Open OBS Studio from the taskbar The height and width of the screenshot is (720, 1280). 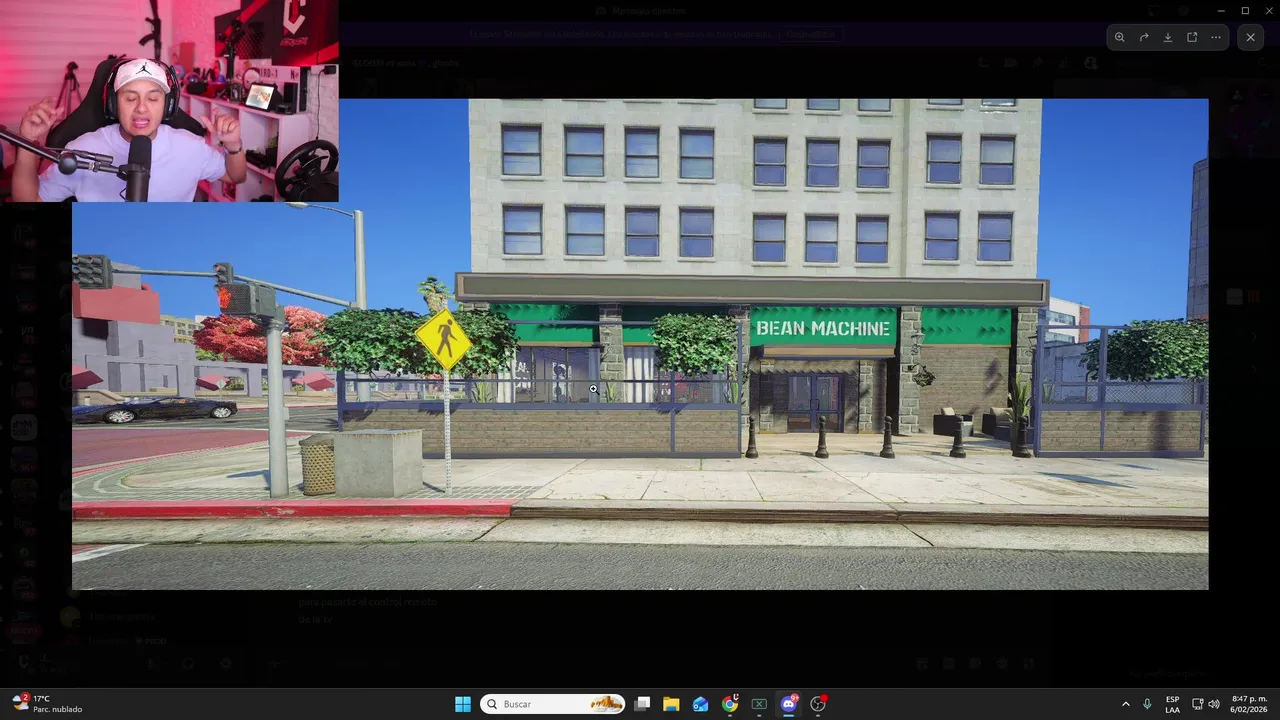coord(818,704)
